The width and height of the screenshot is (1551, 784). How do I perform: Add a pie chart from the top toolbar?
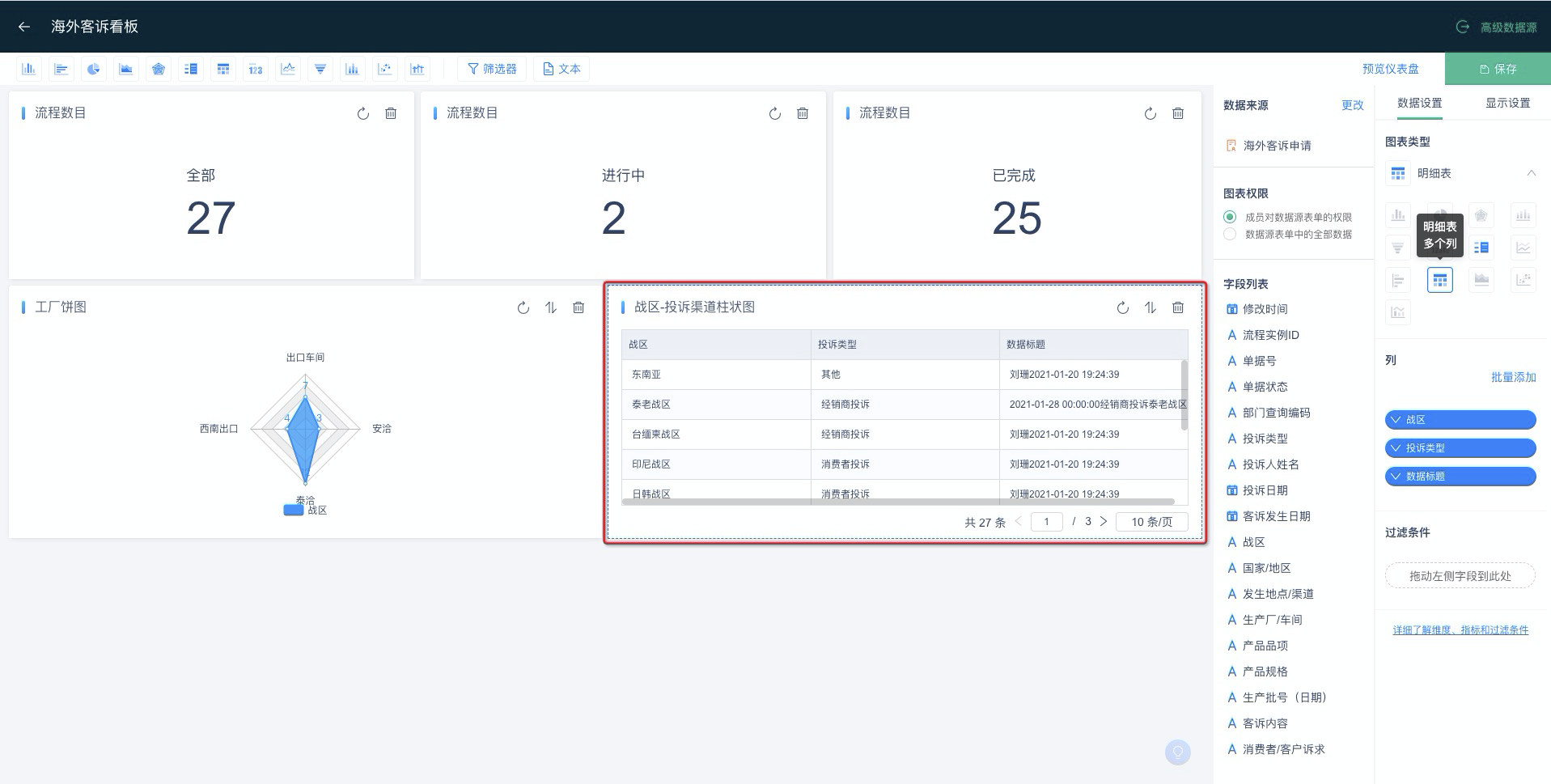94,69
